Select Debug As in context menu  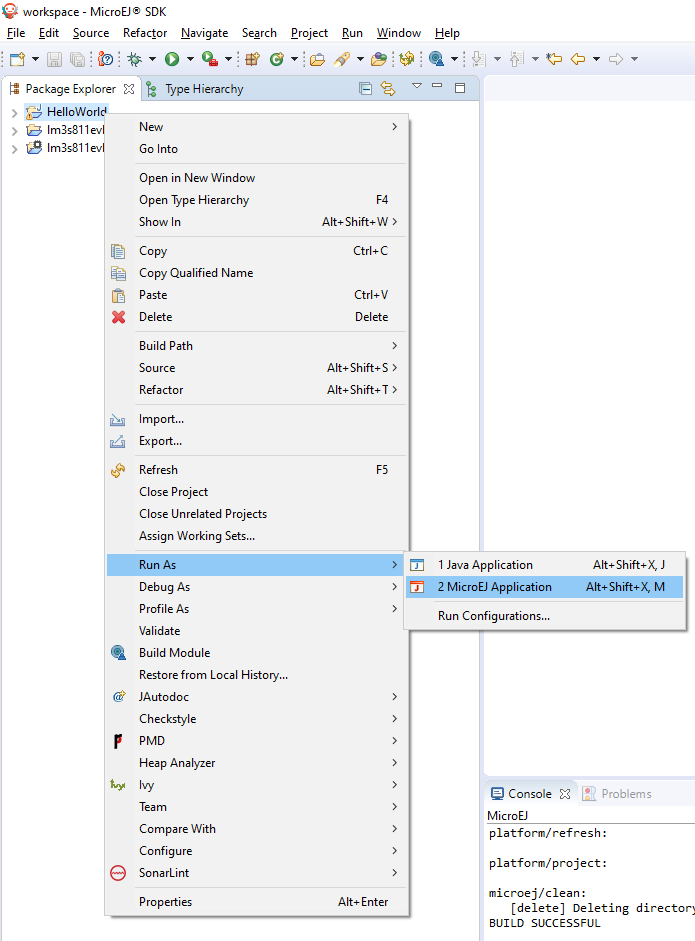(x=256, y=587)
